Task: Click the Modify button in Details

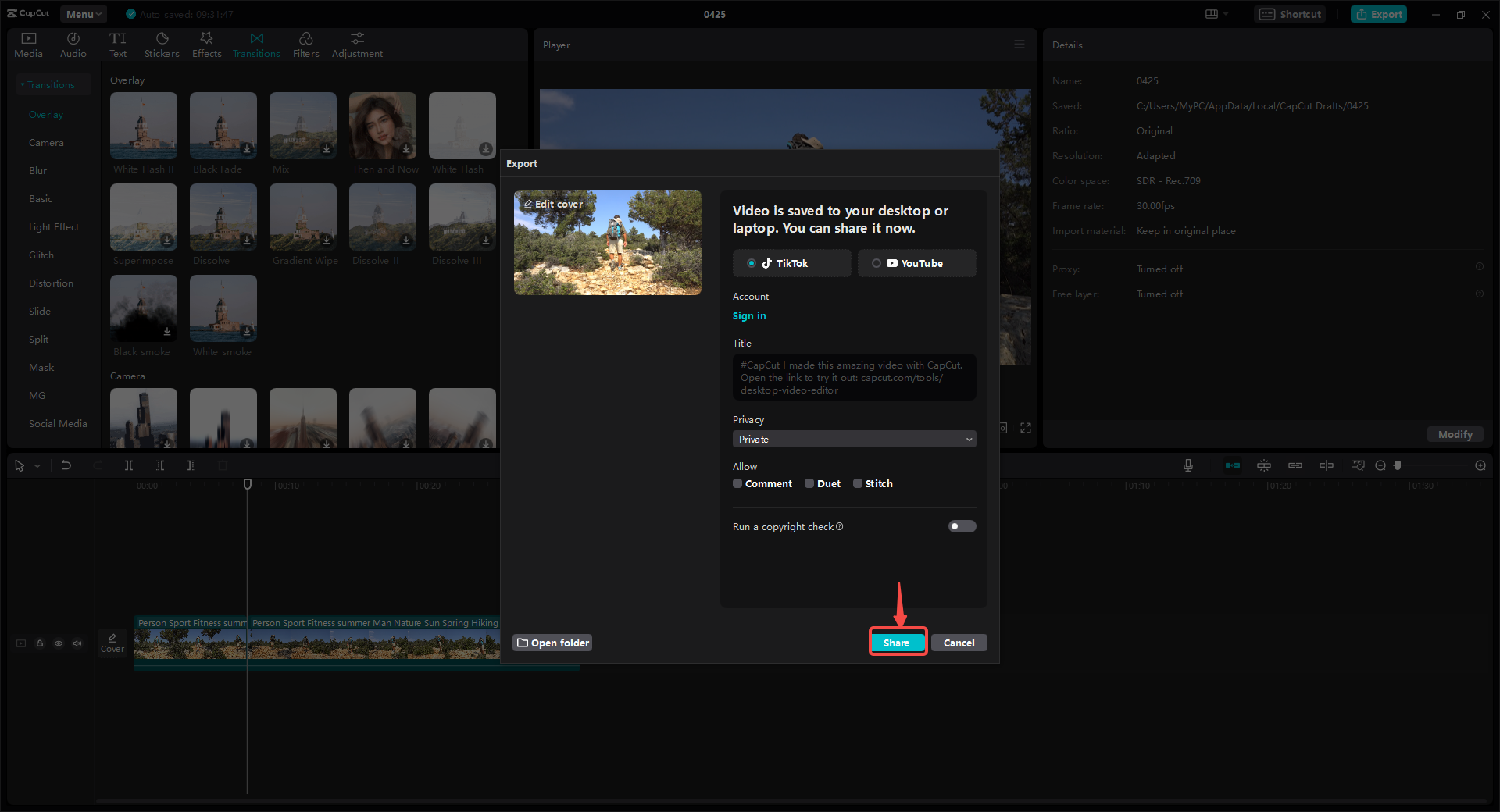Action: 1455,434
